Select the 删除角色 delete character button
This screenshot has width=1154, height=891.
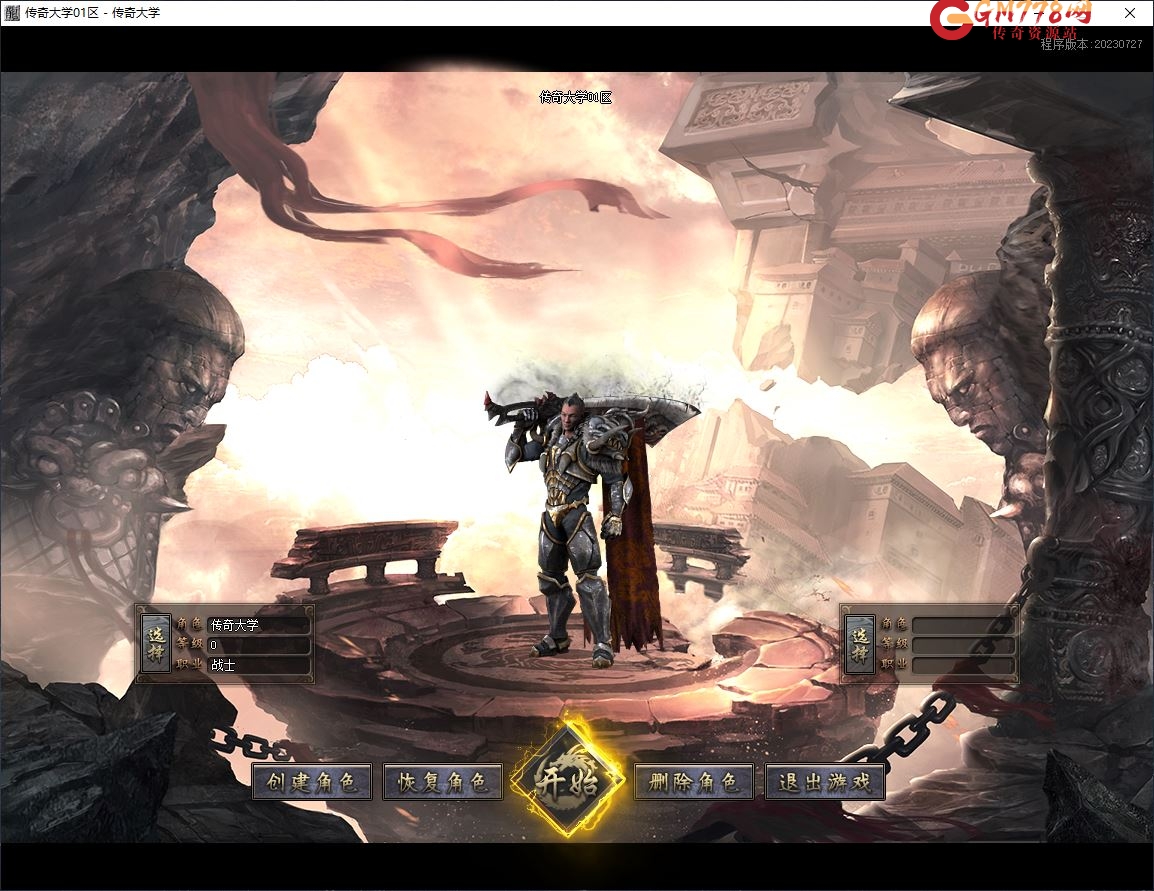[693, 781]
